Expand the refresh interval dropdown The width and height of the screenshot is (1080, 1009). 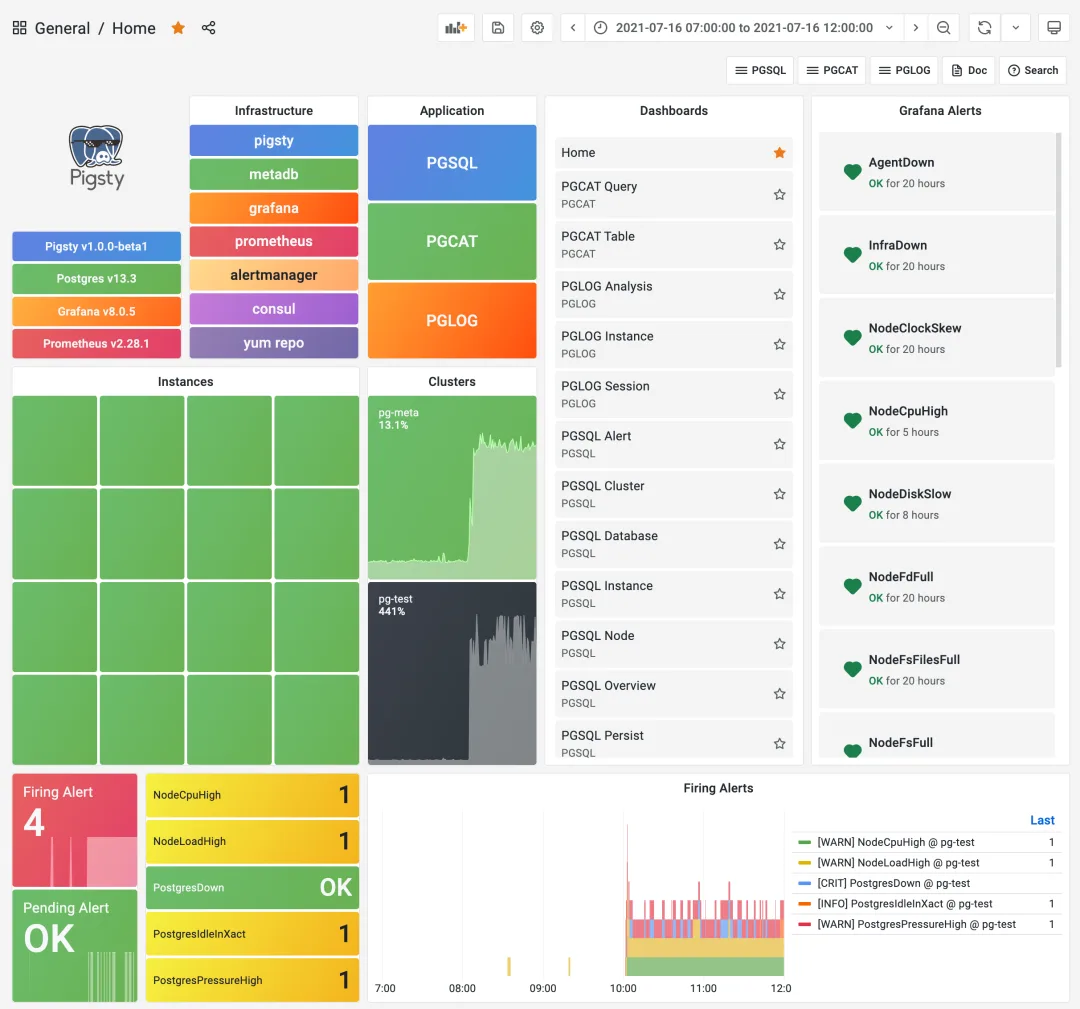point(1015,28)
